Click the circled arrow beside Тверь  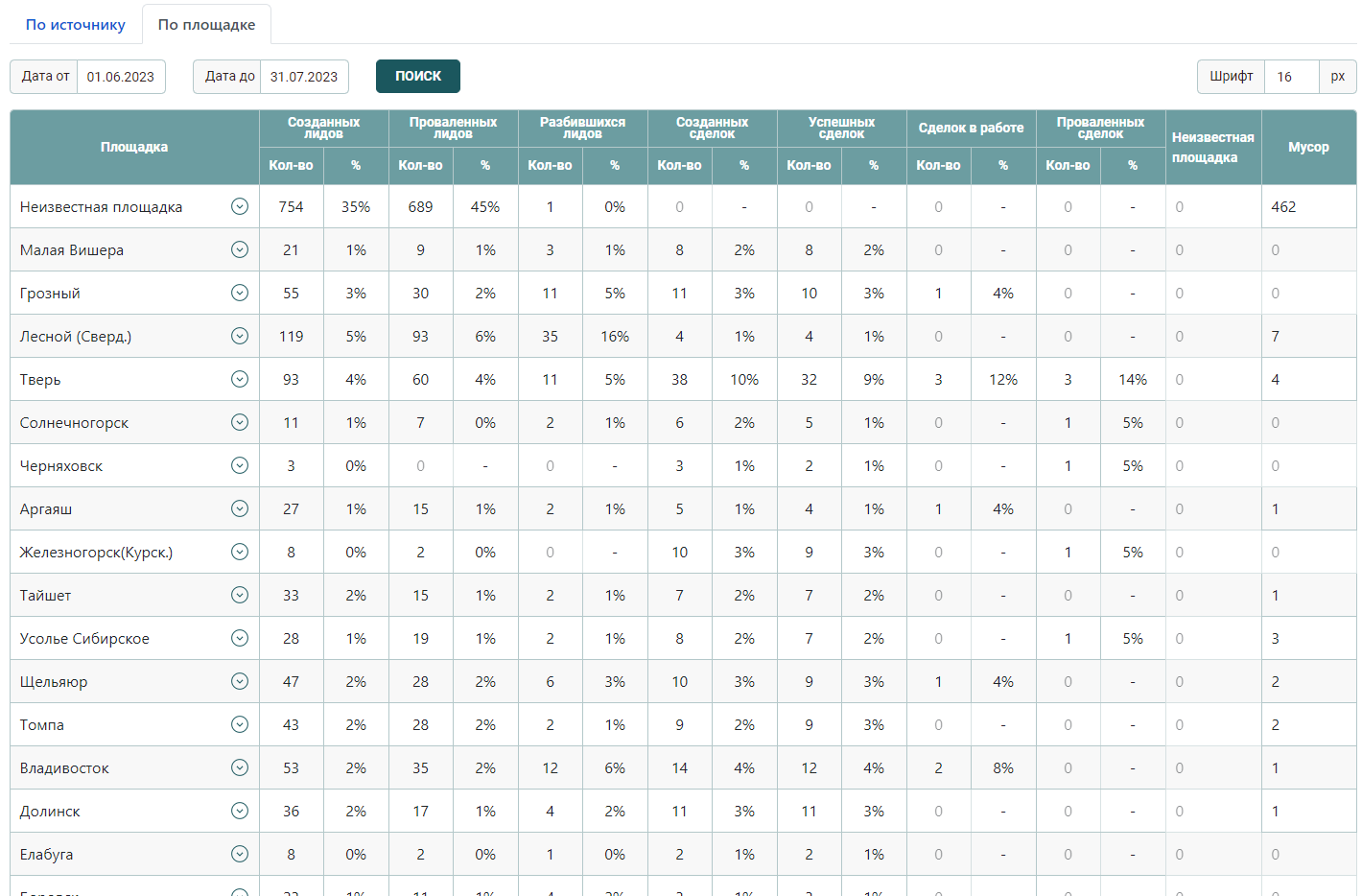240,379
